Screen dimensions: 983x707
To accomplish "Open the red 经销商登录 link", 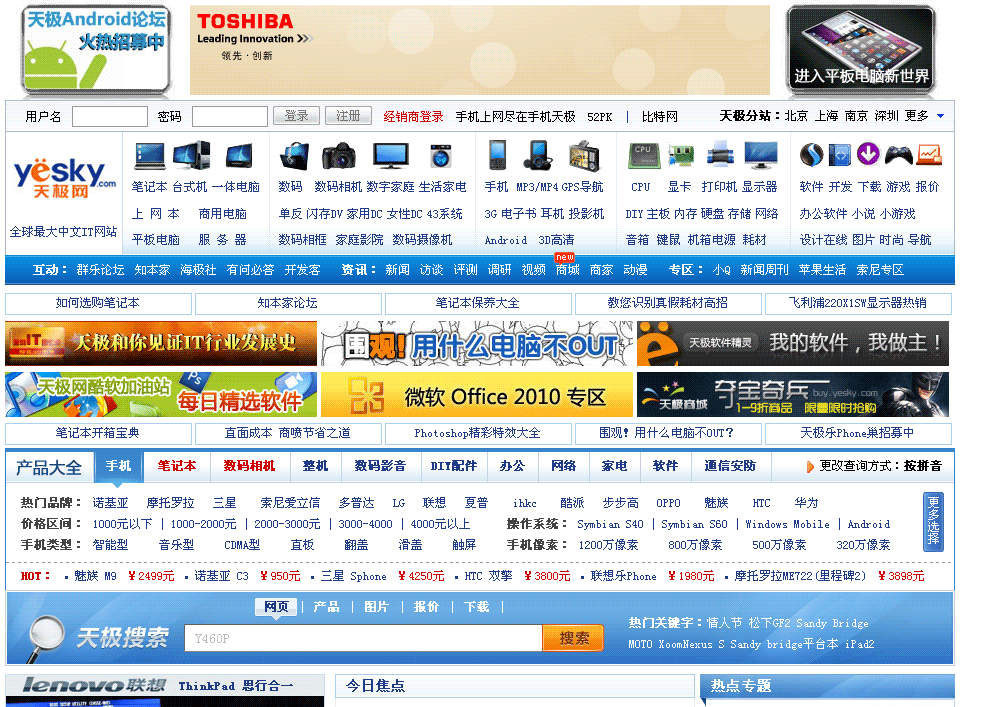I will [413, 117].
